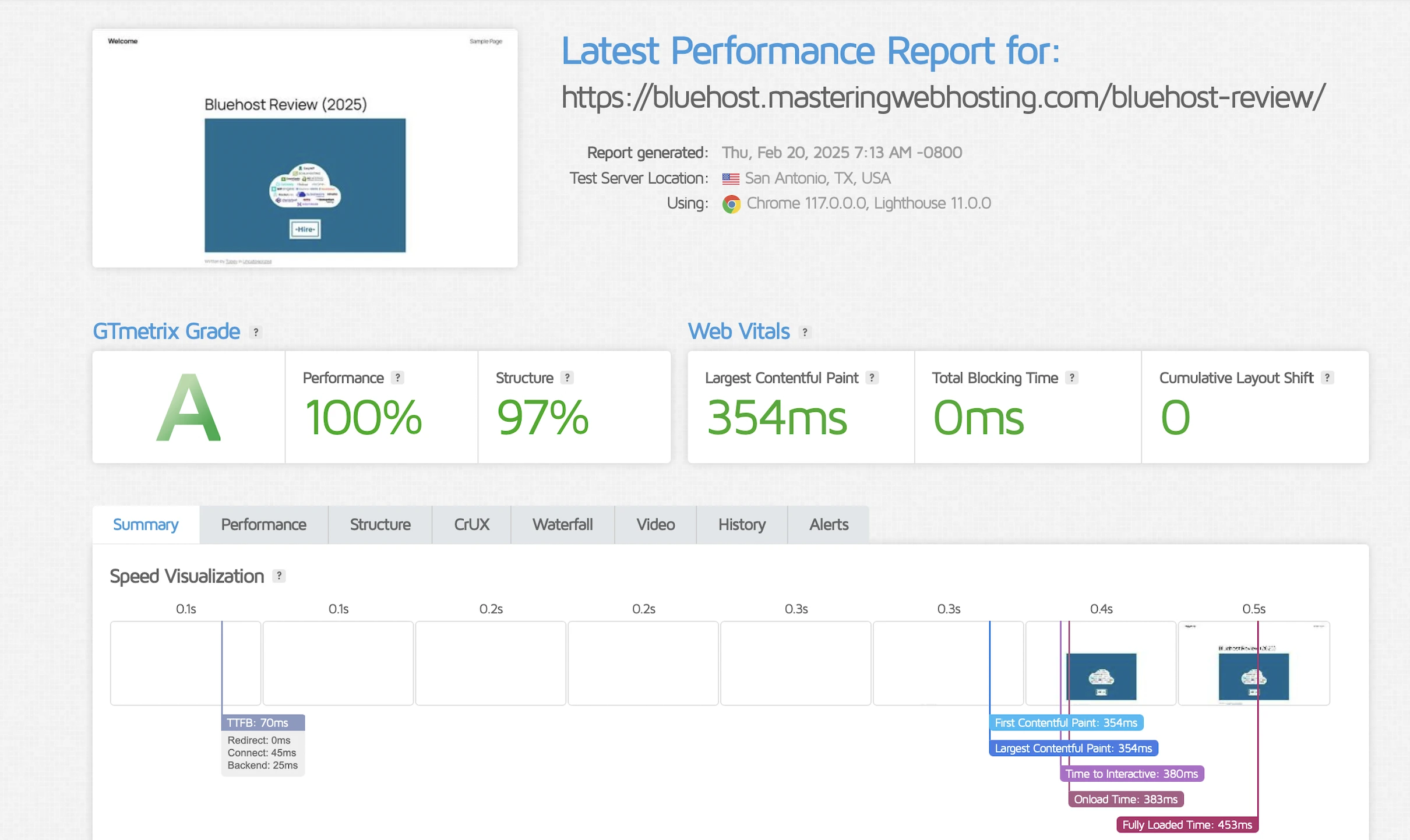Click the Bluehost Review page screenshot thumbnail

[x=305, y=149]
